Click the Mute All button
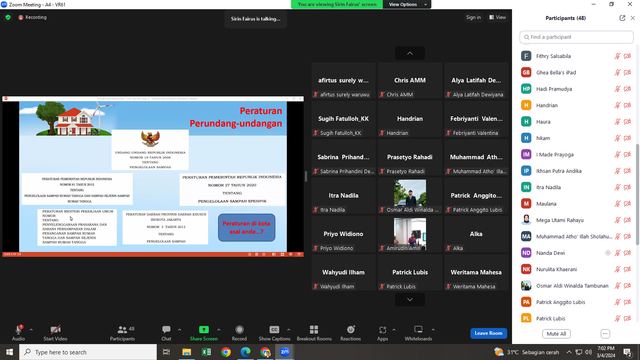This screenshot has height=360, width=640. pyautogui.click(x=556, y=334)
